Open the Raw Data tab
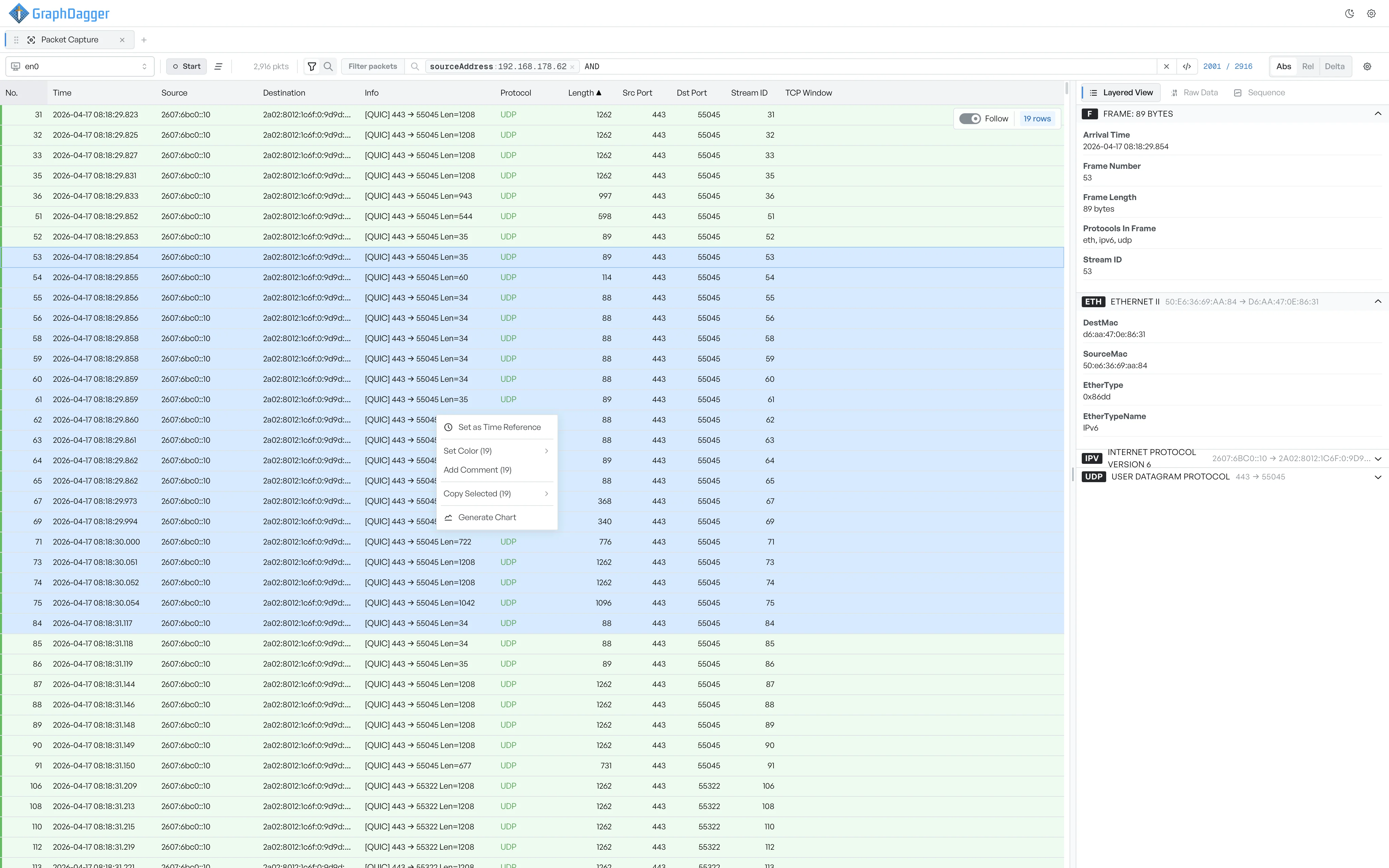1389x868 pixels. pos(1194,93)
